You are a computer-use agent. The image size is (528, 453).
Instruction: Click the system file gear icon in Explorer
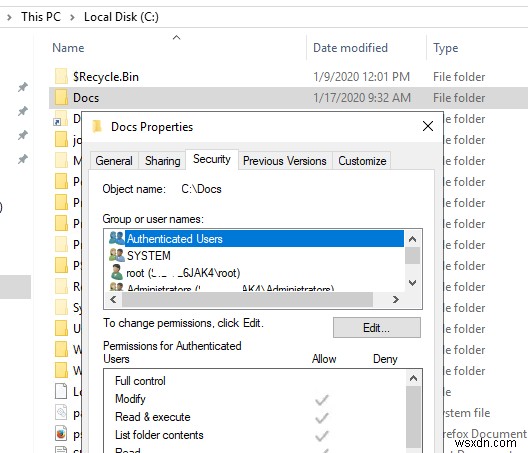click(x=61, y=412)
